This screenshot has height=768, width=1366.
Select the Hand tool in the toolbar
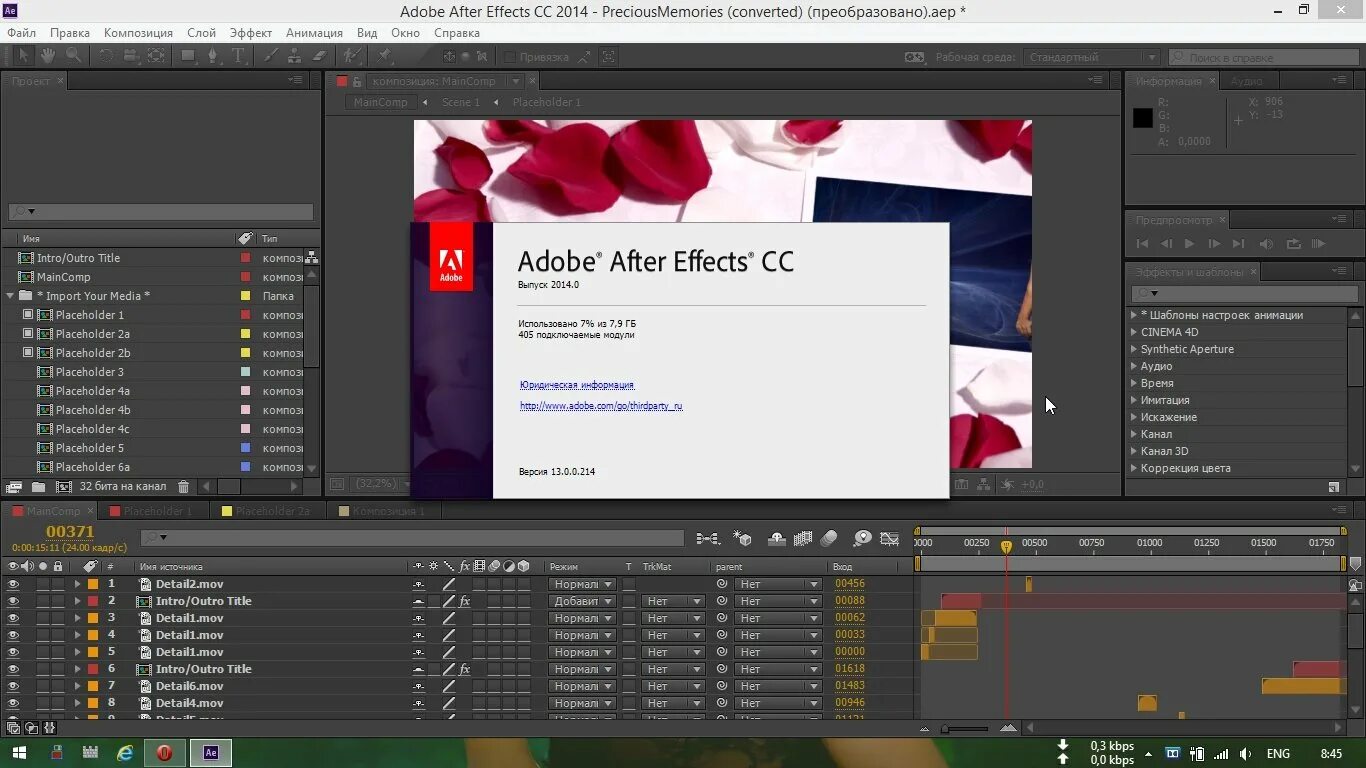click(x=47, y=56)
